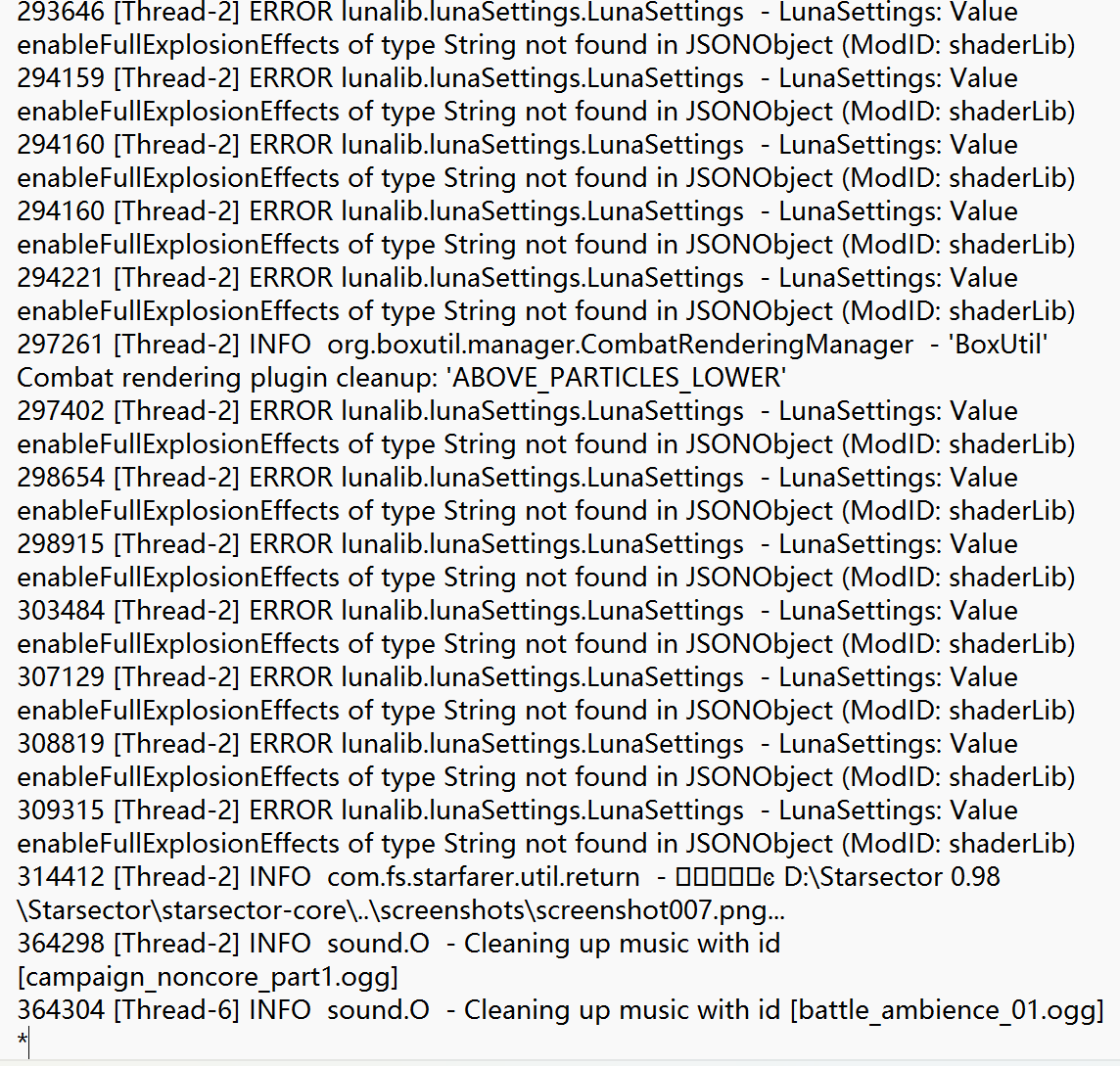The image size is (1120, 1066).
Task: Click the campaign_noncore_part1.ogg text
Action: click(x=208, y=977)
